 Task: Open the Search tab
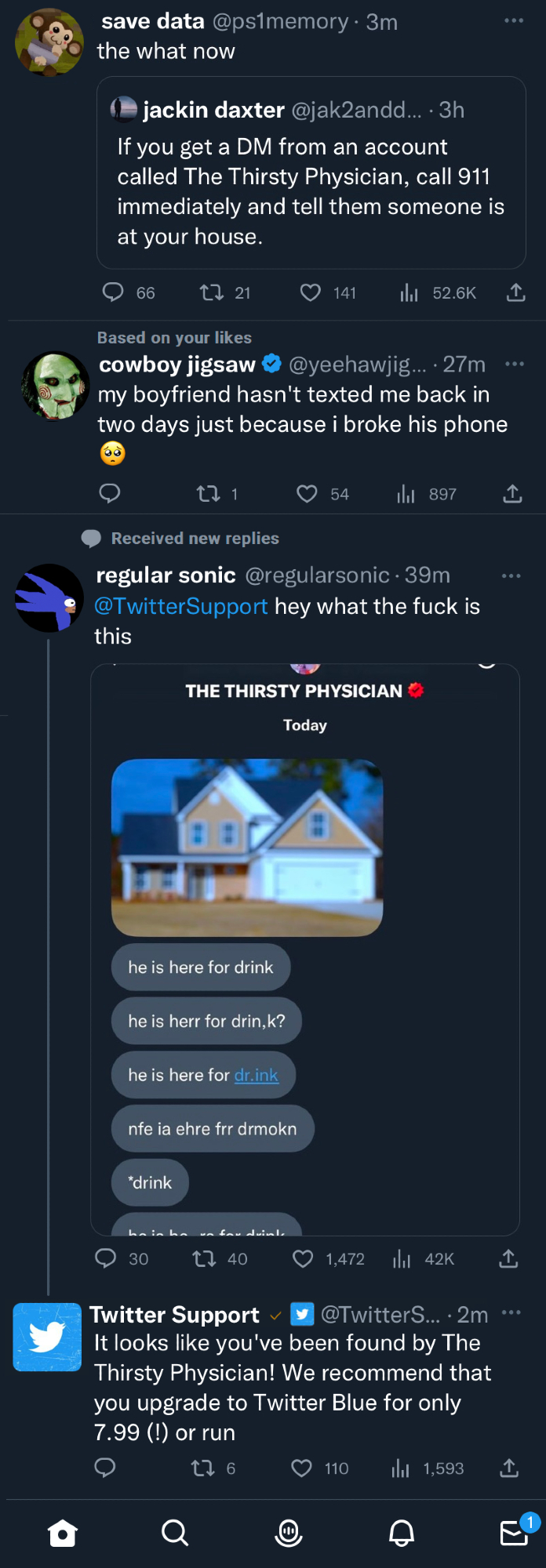(175, 1533)
